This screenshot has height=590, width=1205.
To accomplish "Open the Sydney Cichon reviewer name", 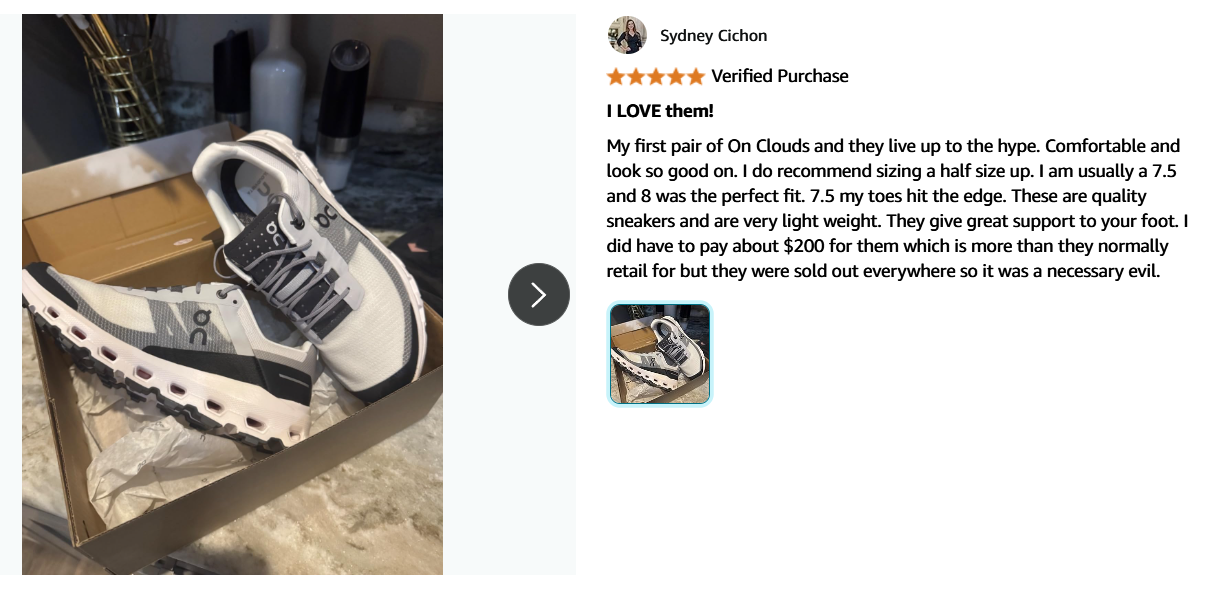I will 714,36.
